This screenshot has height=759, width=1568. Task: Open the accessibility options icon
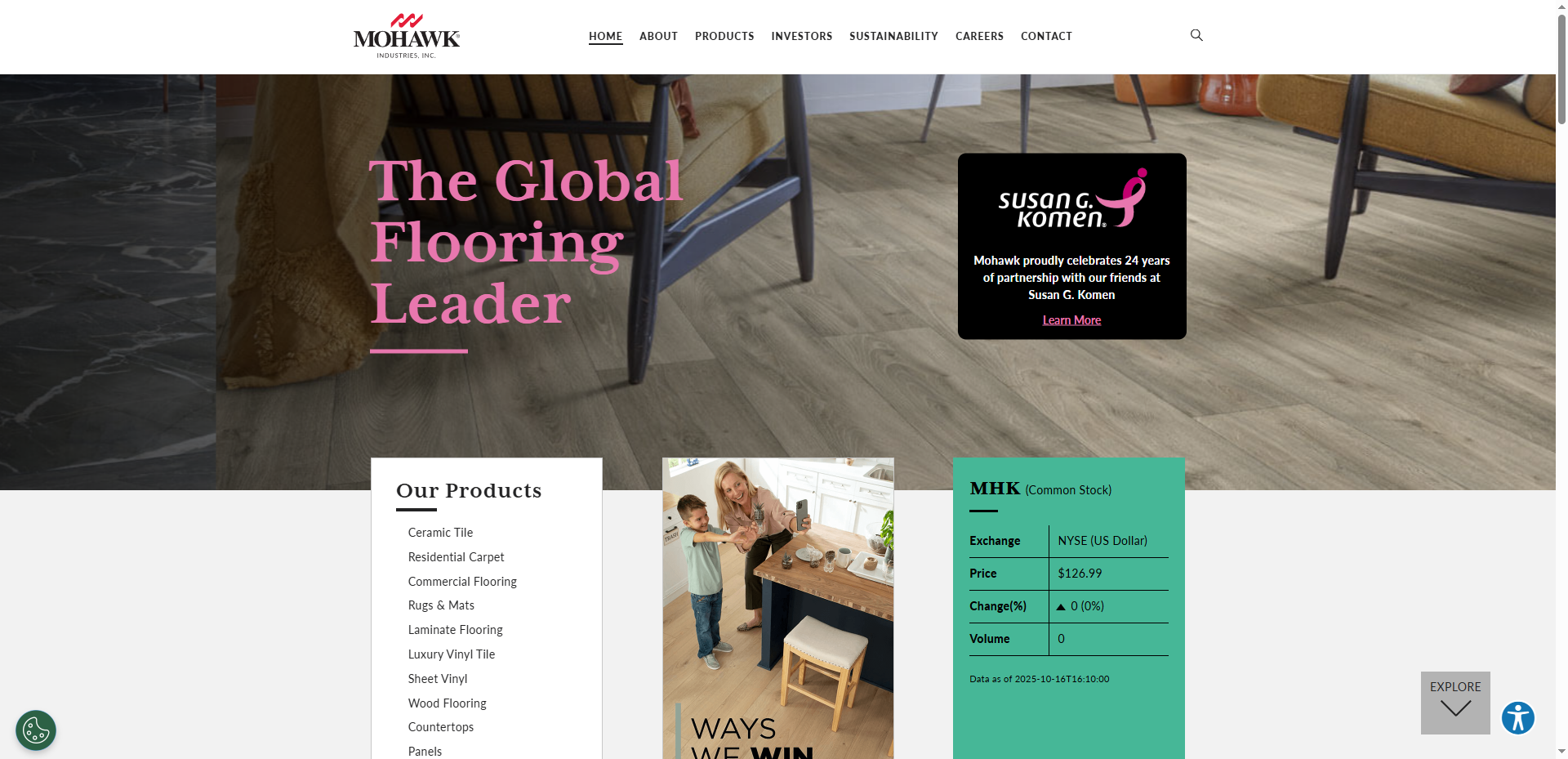tap(1518, 718)
